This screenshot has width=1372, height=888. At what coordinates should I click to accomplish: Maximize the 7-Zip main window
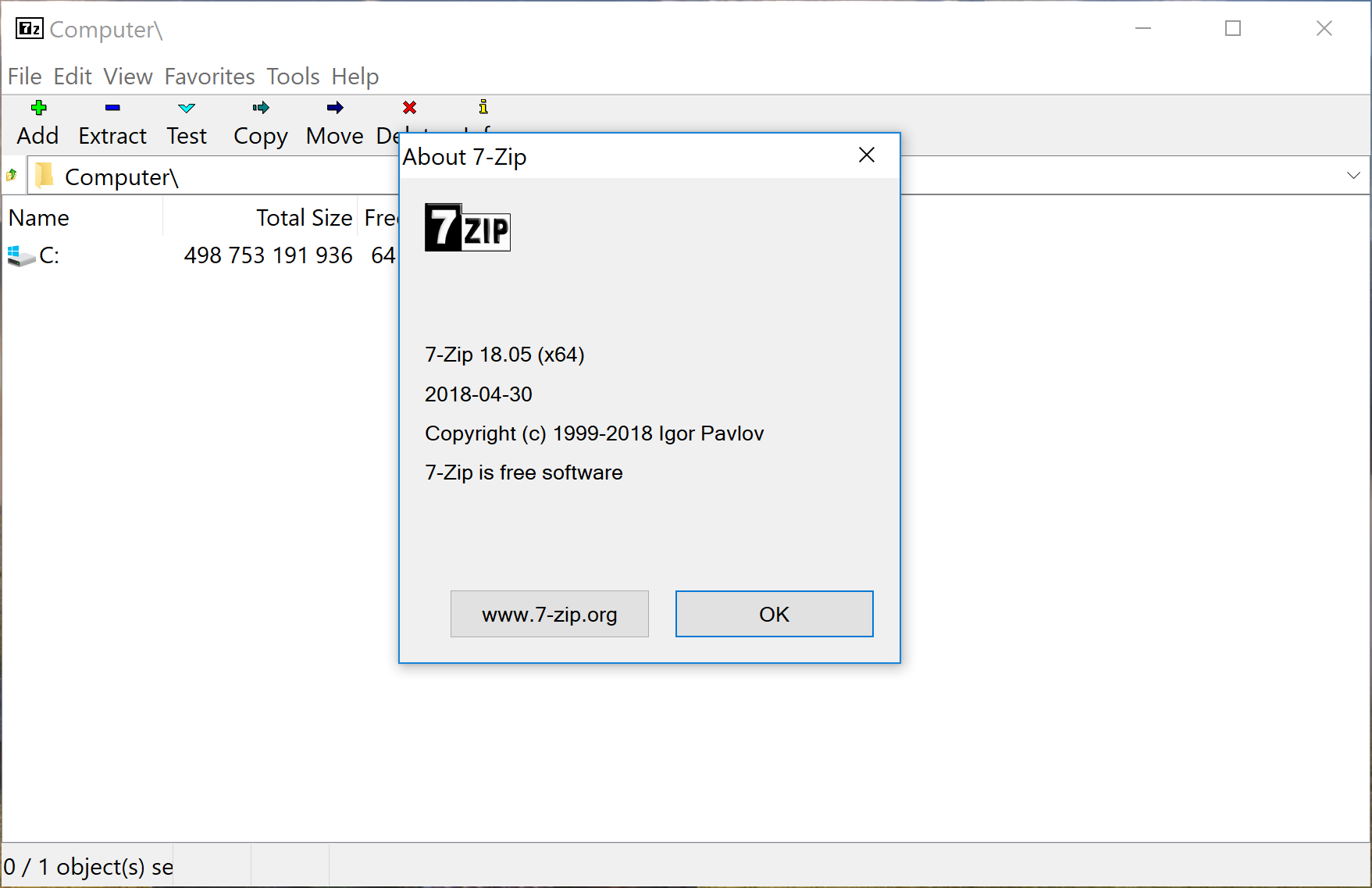click(x=1233, y=29)
